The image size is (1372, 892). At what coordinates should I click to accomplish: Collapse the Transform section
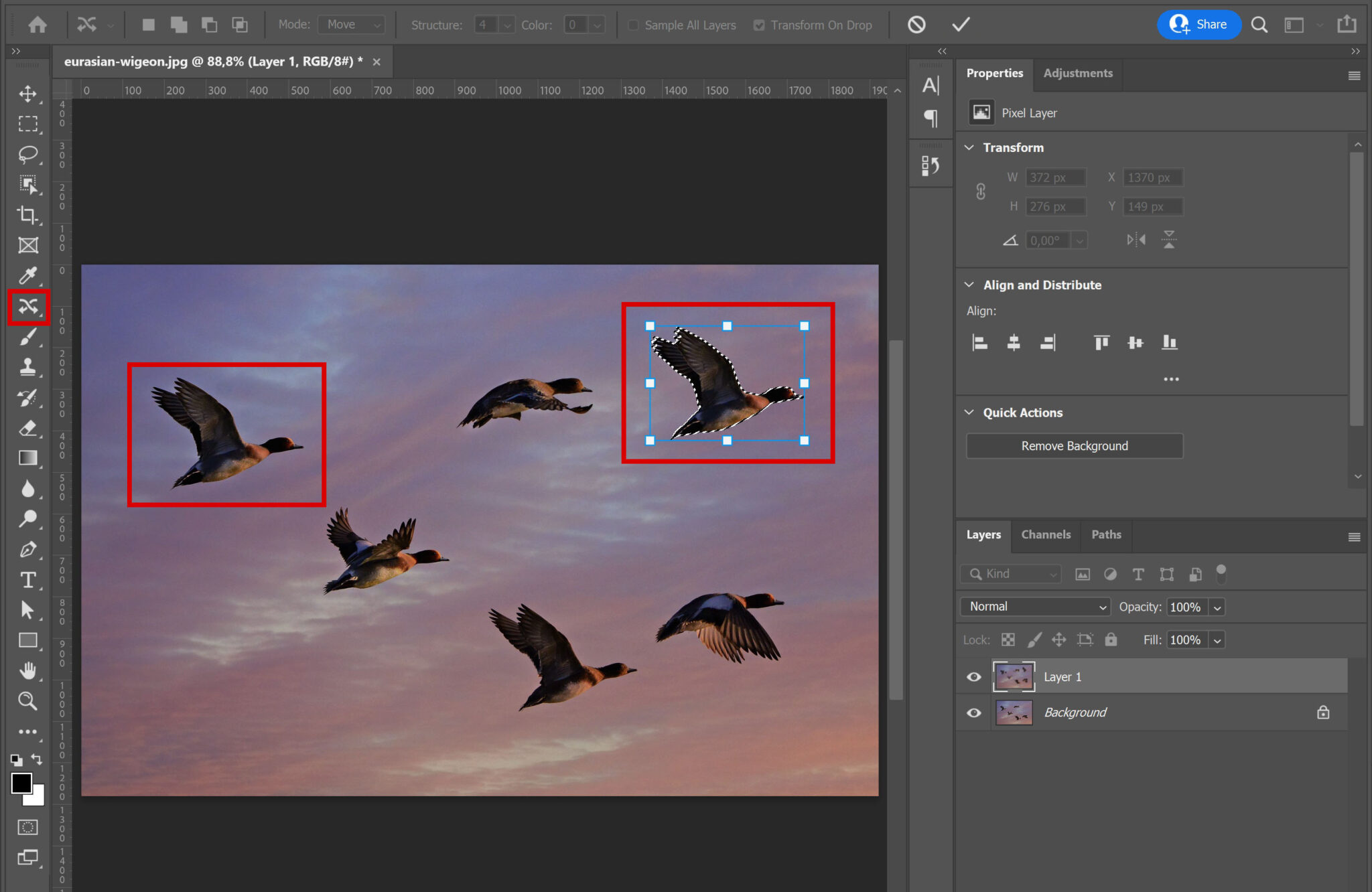(970, 147)
